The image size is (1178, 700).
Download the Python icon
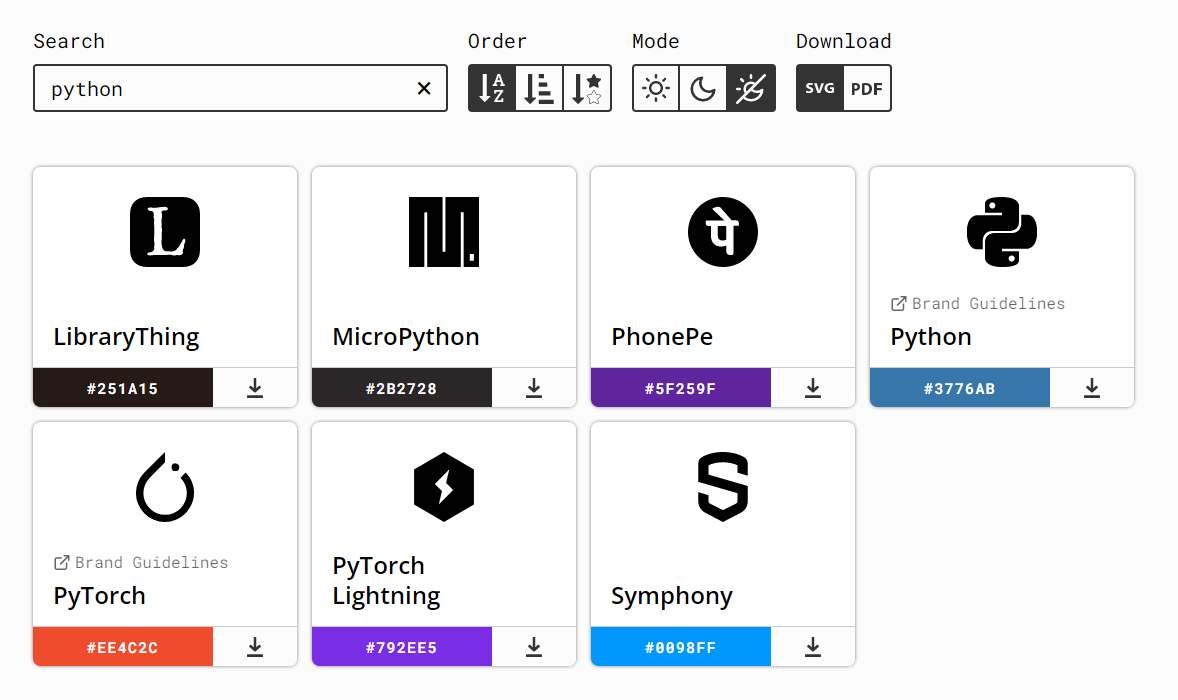click(x=1092, y=388)
